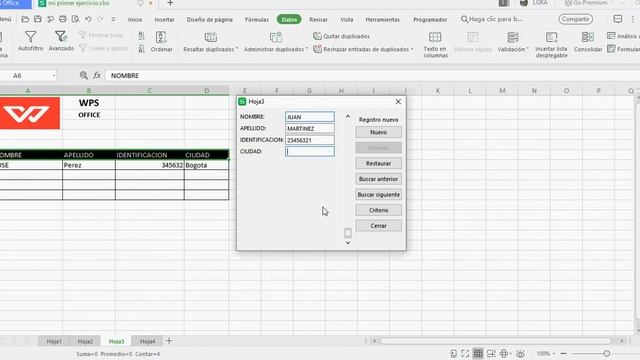This screenshot has height=360, width=640.
Task: Switch to the Vista tab
Action: pyautogui.click(x=347, y=20)
